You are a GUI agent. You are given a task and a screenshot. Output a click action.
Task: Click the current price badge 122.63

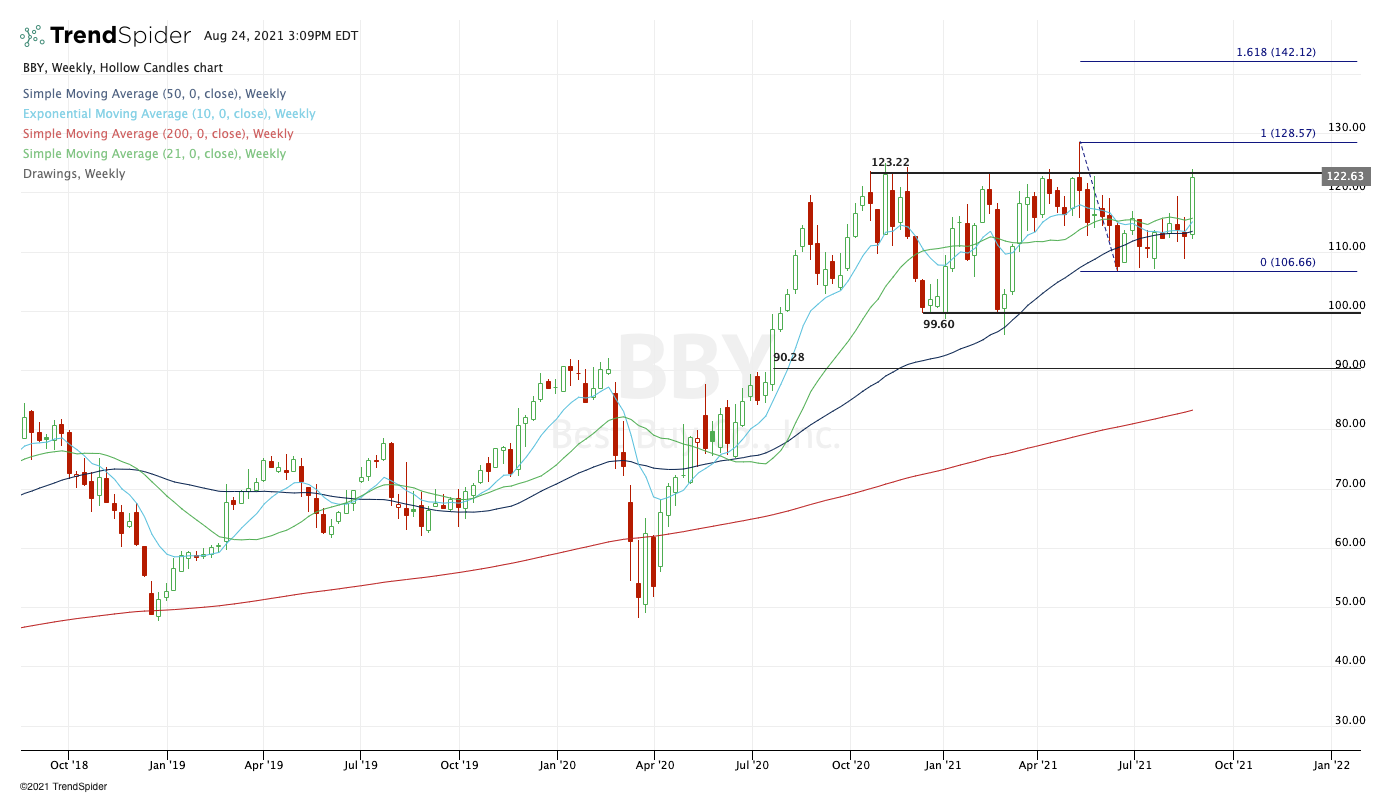coord(1343,176)
